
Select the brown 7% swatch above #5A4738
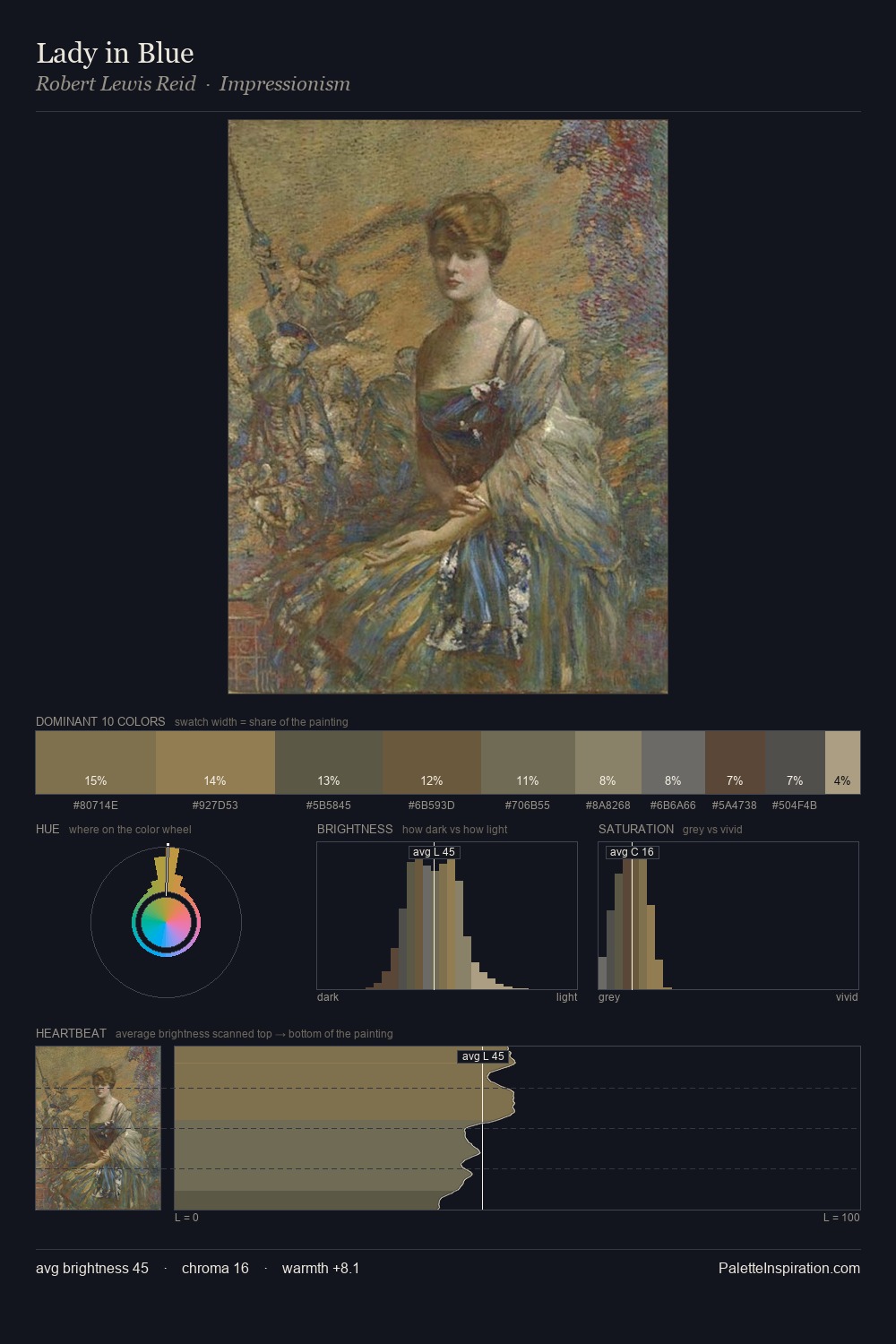(735, 762)
